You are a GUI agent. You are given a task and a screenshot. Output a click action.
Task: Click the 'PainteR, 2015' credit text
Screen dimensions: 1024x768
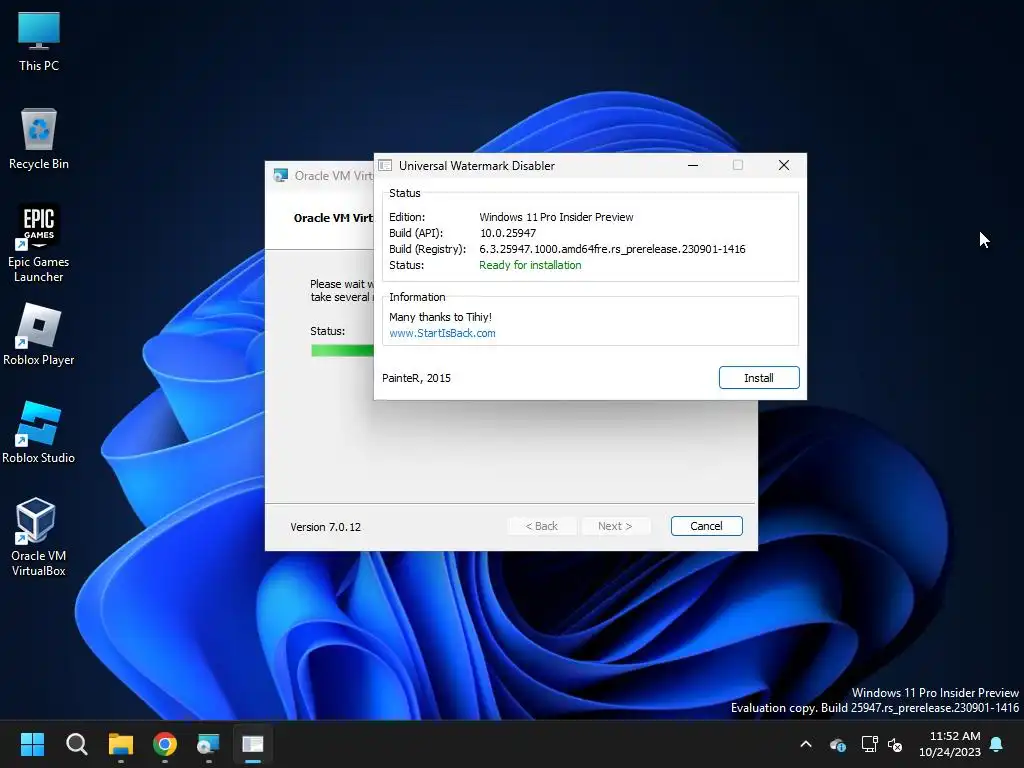click(x=416, y=378)
